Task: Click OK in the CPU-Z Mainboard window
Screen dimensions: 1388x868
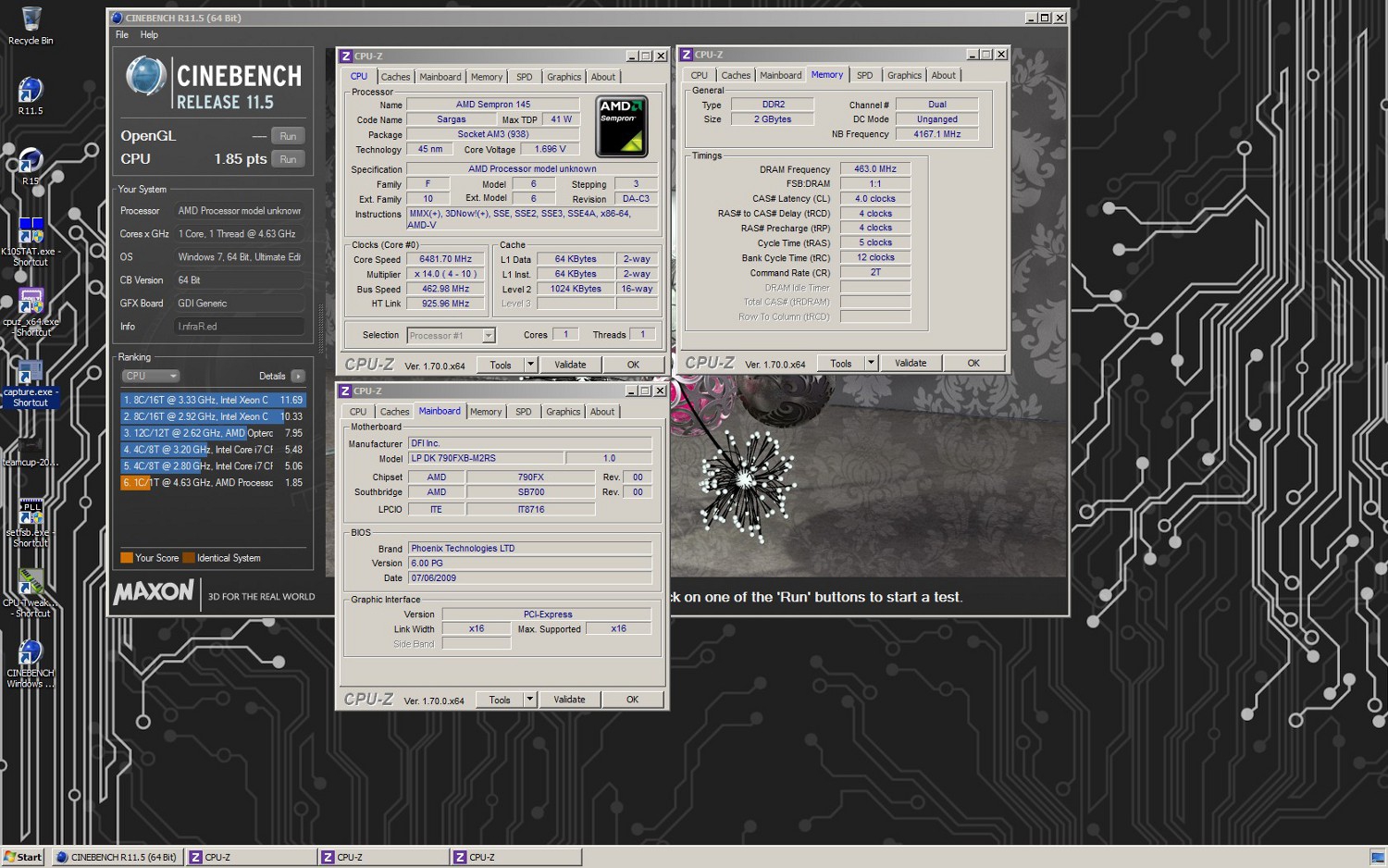Action: 632,700
